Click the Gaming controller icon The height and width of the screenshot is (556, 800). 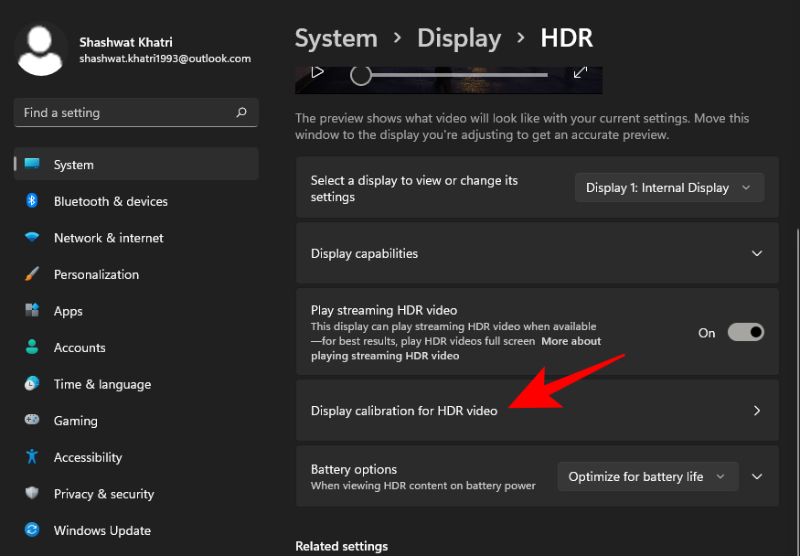[x=32, y=421]
